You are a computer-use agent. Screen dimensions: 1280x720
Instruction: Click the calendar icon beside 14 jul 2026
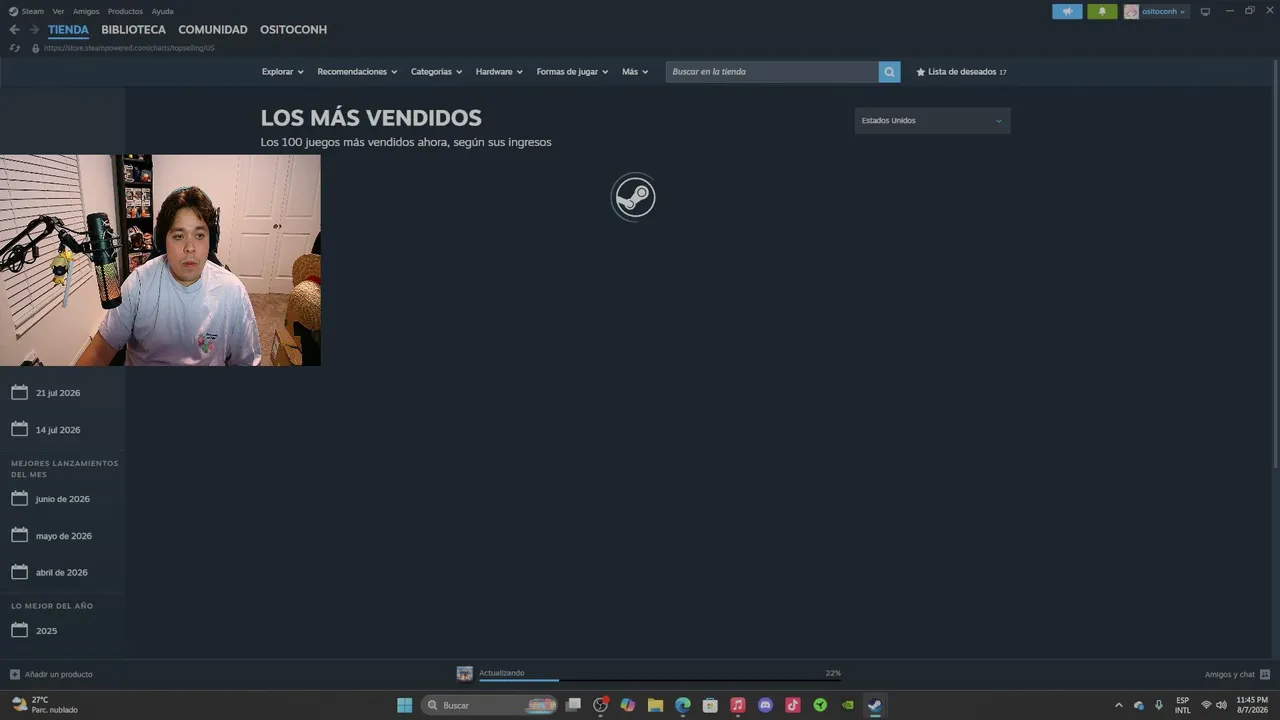pos(19,429)
